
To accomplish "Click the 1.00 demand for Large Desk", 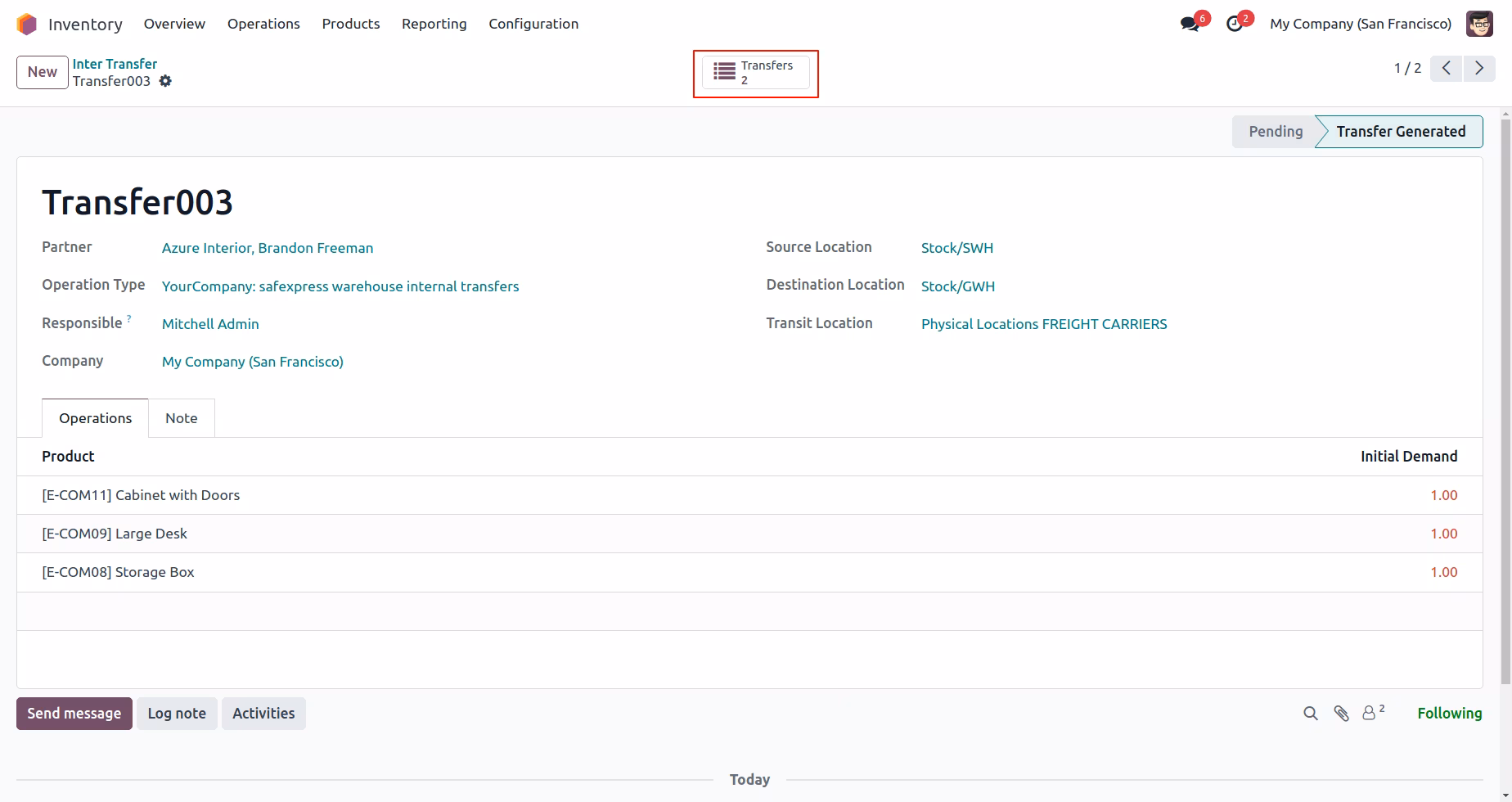I will pyautogui.click(x=1444, y=534).
